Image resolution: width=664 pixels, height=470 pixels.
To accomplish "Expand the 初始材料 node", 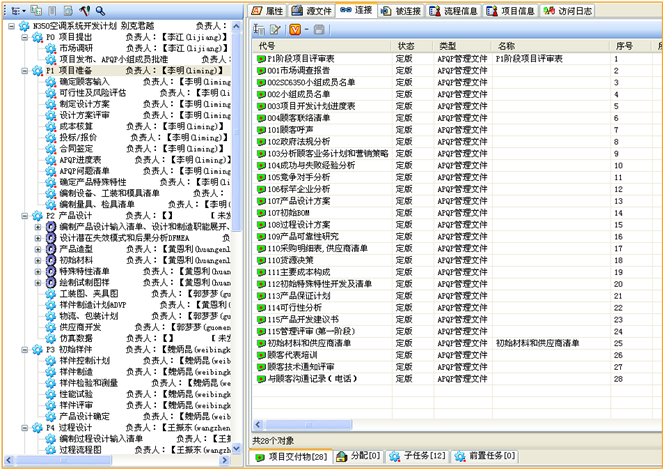I will 38,260.
